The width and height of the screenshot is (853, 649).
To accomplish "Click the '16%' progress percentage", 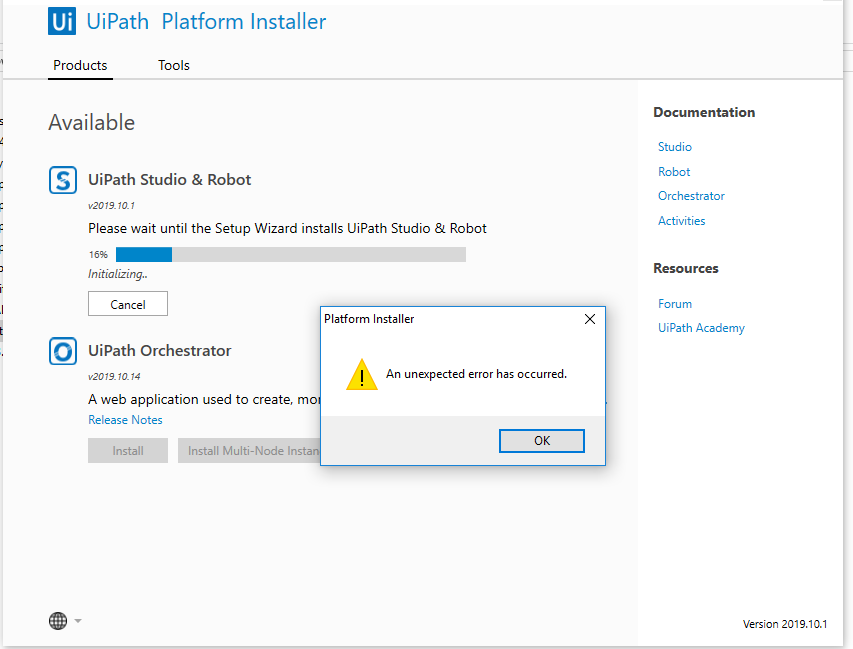I will click(x=98, y=255).
